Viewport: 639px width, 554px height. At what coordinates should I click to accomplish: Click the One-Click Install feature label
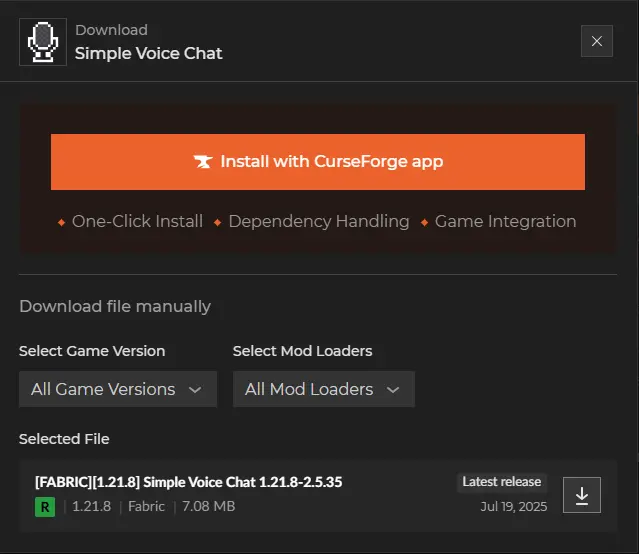coord(137,221)
